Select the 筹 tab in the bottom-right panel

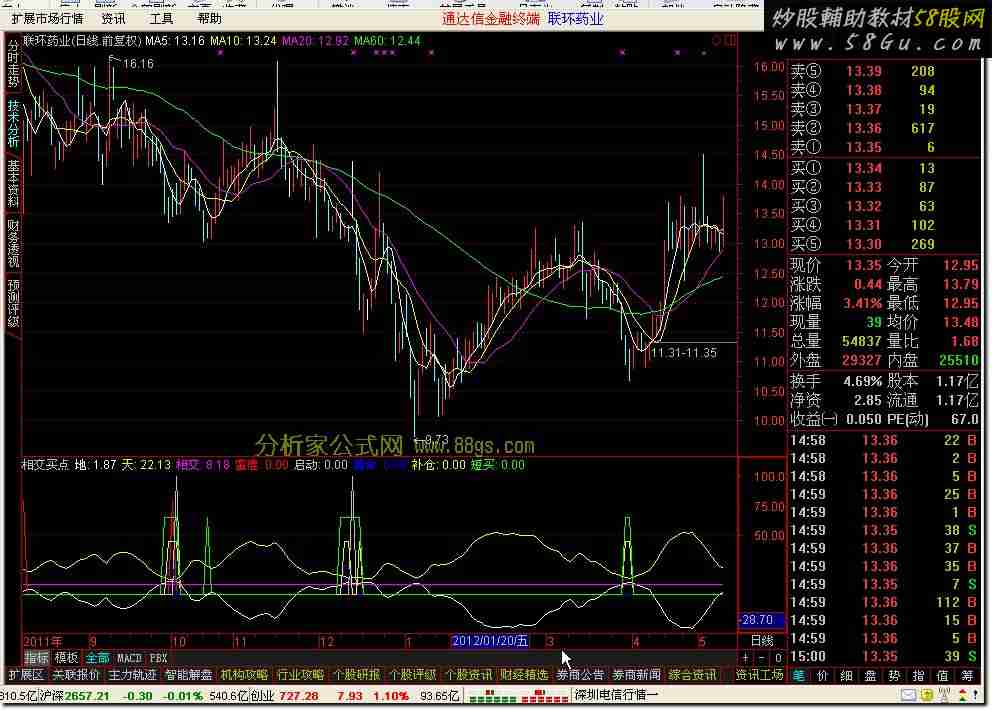968,675
